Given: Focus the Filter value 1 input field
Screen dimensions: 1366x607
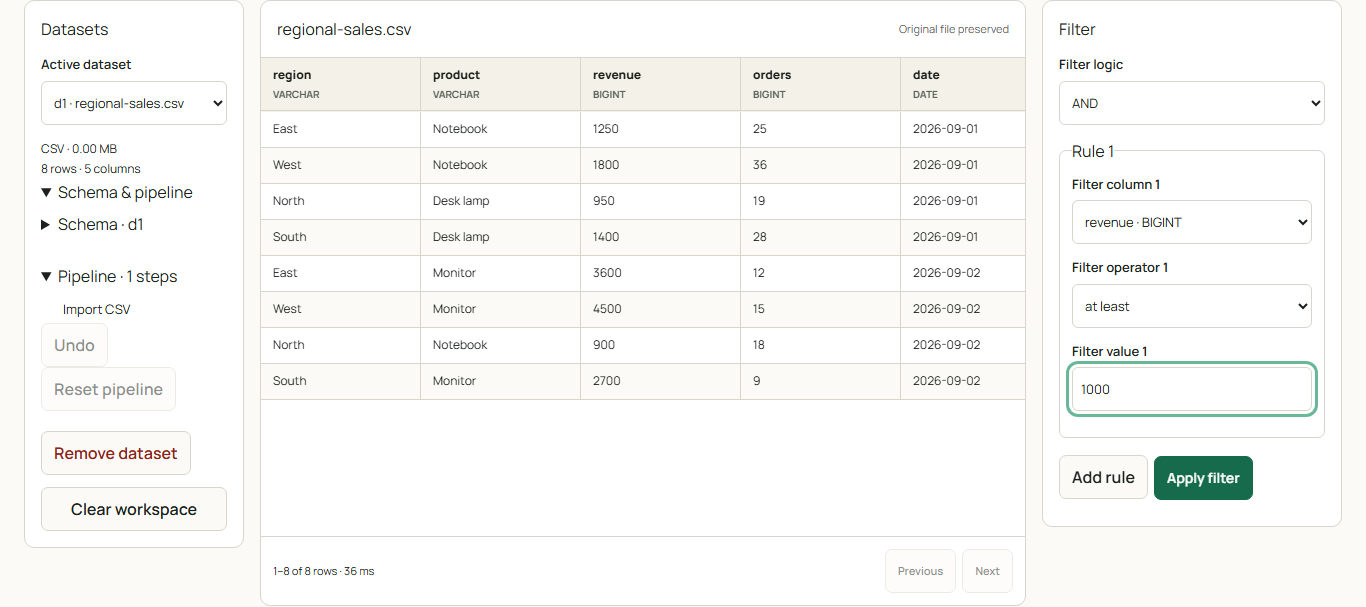Looking at the screenshot, I should coord(1192,389).
